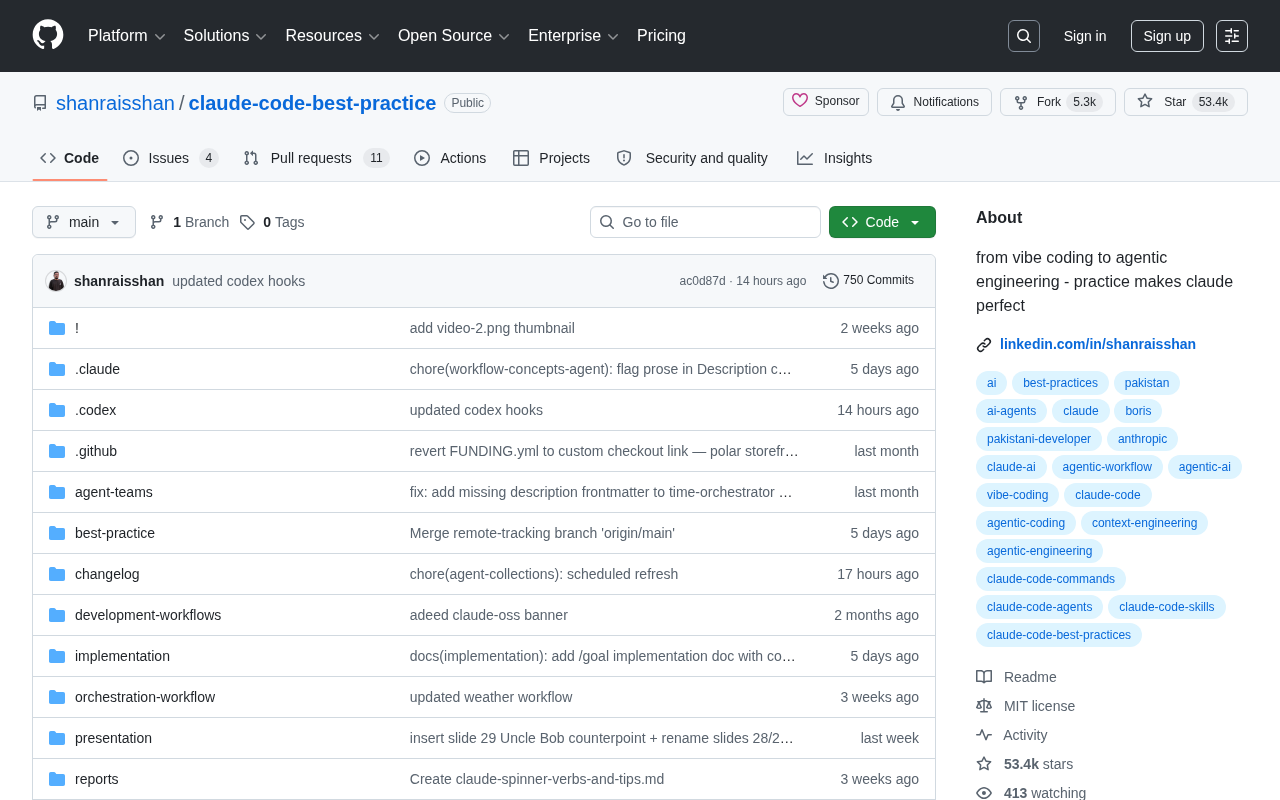This screenshot has height=800, width=1280.
Task: Open shanraisshan owner profile link
Action: tap(115, 103)
